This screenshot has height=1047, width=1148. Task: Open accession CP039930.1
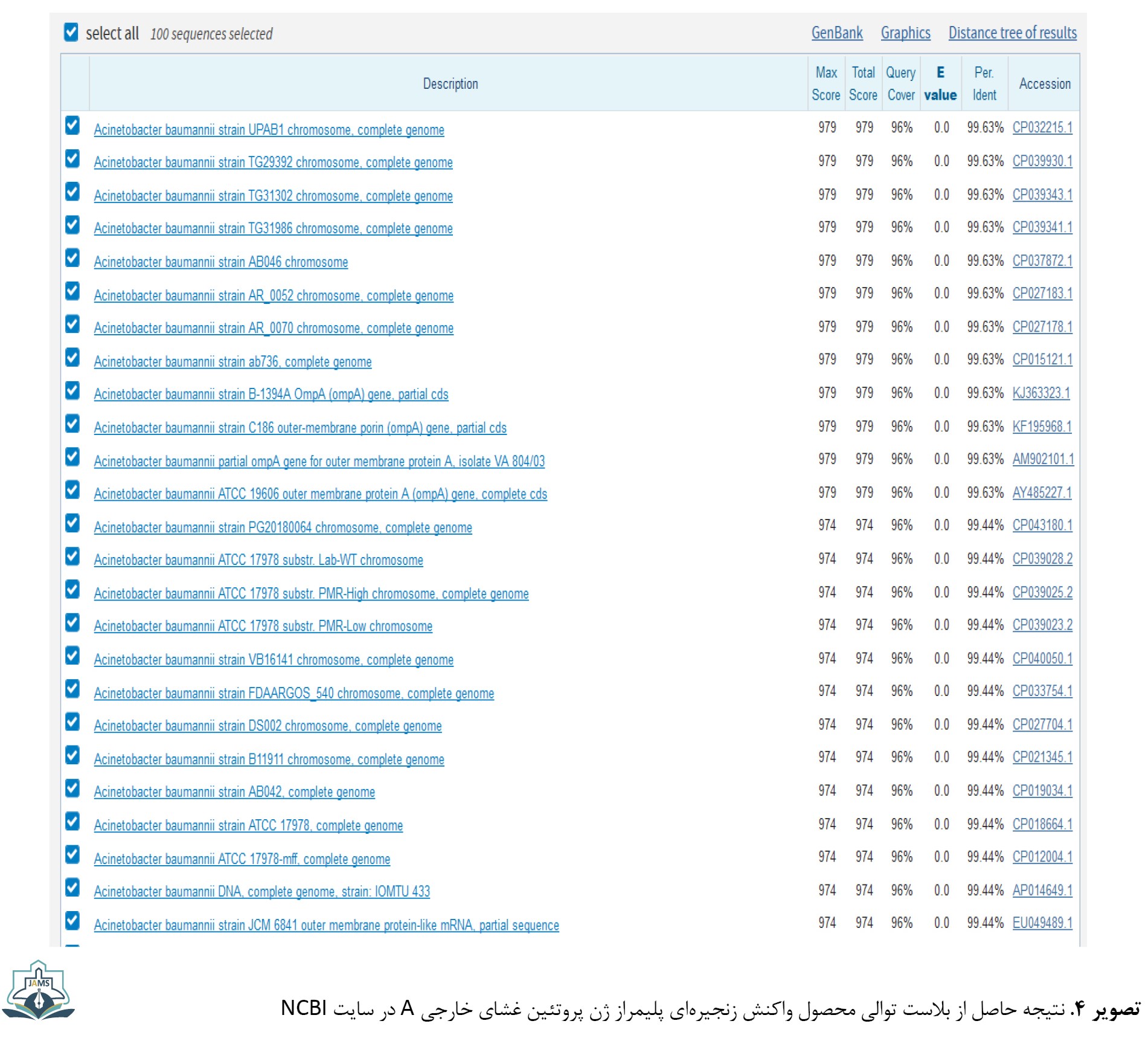[1042, 161]
